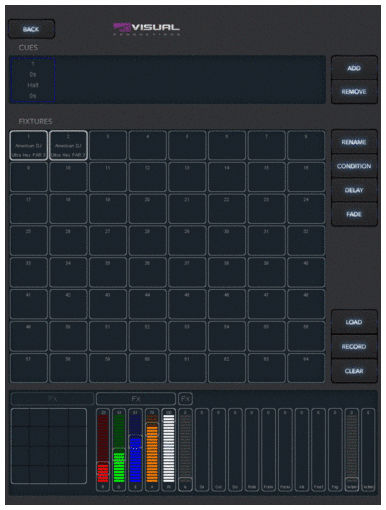
Task: Select empty fixture slot 33
Action: [x=29, y=272]
